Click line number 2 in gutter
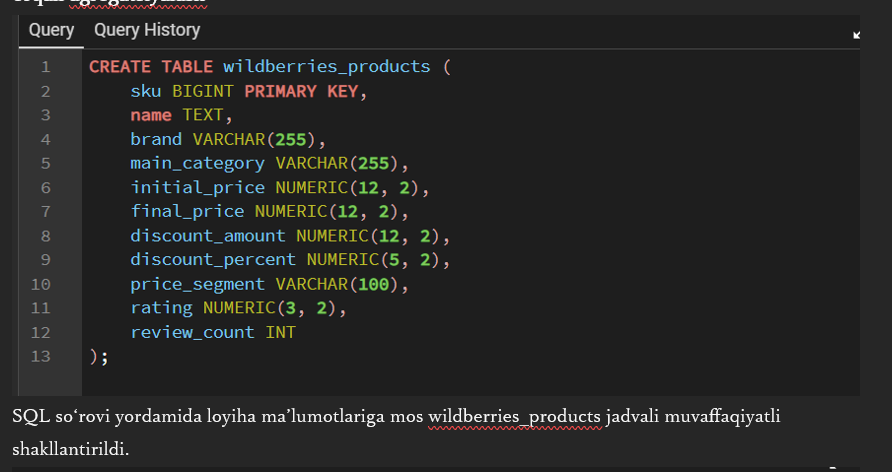Screen dimensions: 892x472 point(46,91)
